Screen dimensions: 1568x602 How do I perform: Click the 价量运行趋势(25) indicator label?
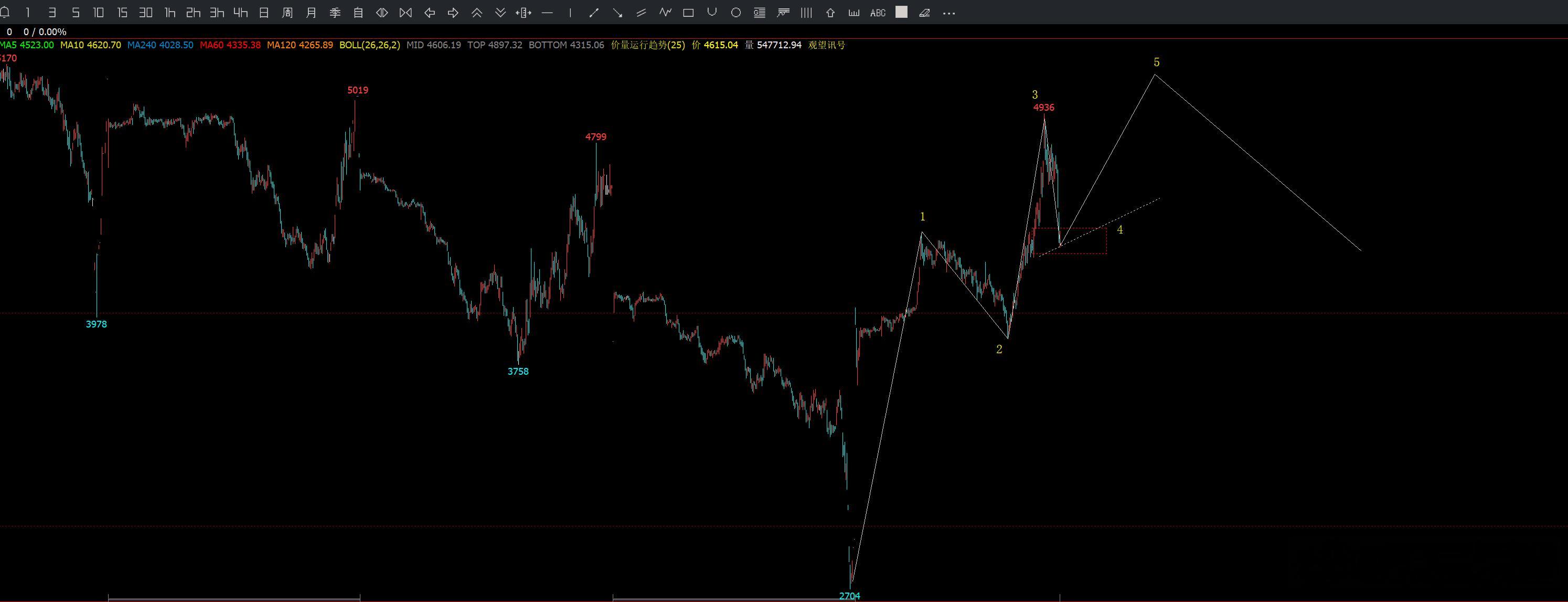[648, 45]
